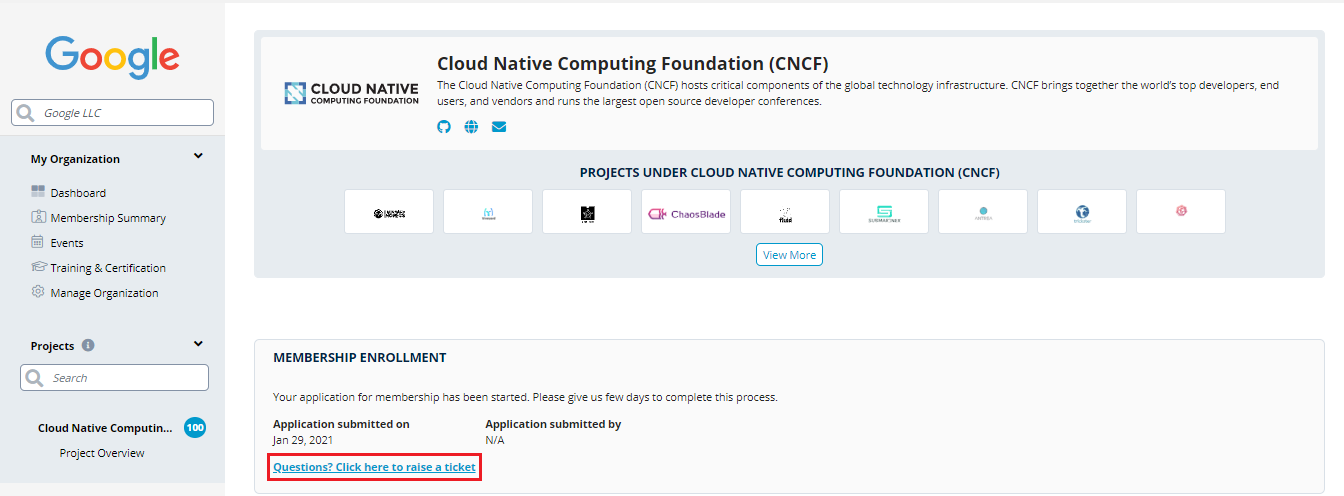Click the organization search magnifier icon
This screenshot has width=1344, height=496.
click(26, 113)
